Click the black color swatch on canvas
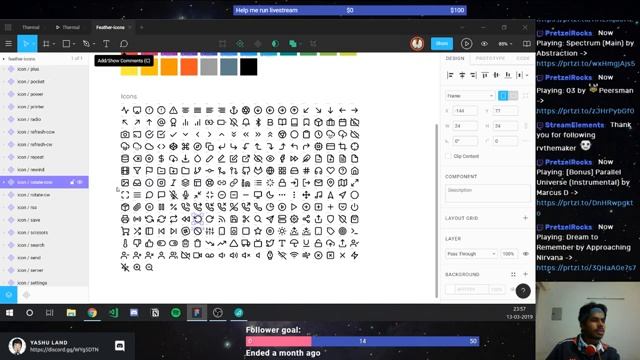The width and height of the screenshot is (640, 360). 249,67
